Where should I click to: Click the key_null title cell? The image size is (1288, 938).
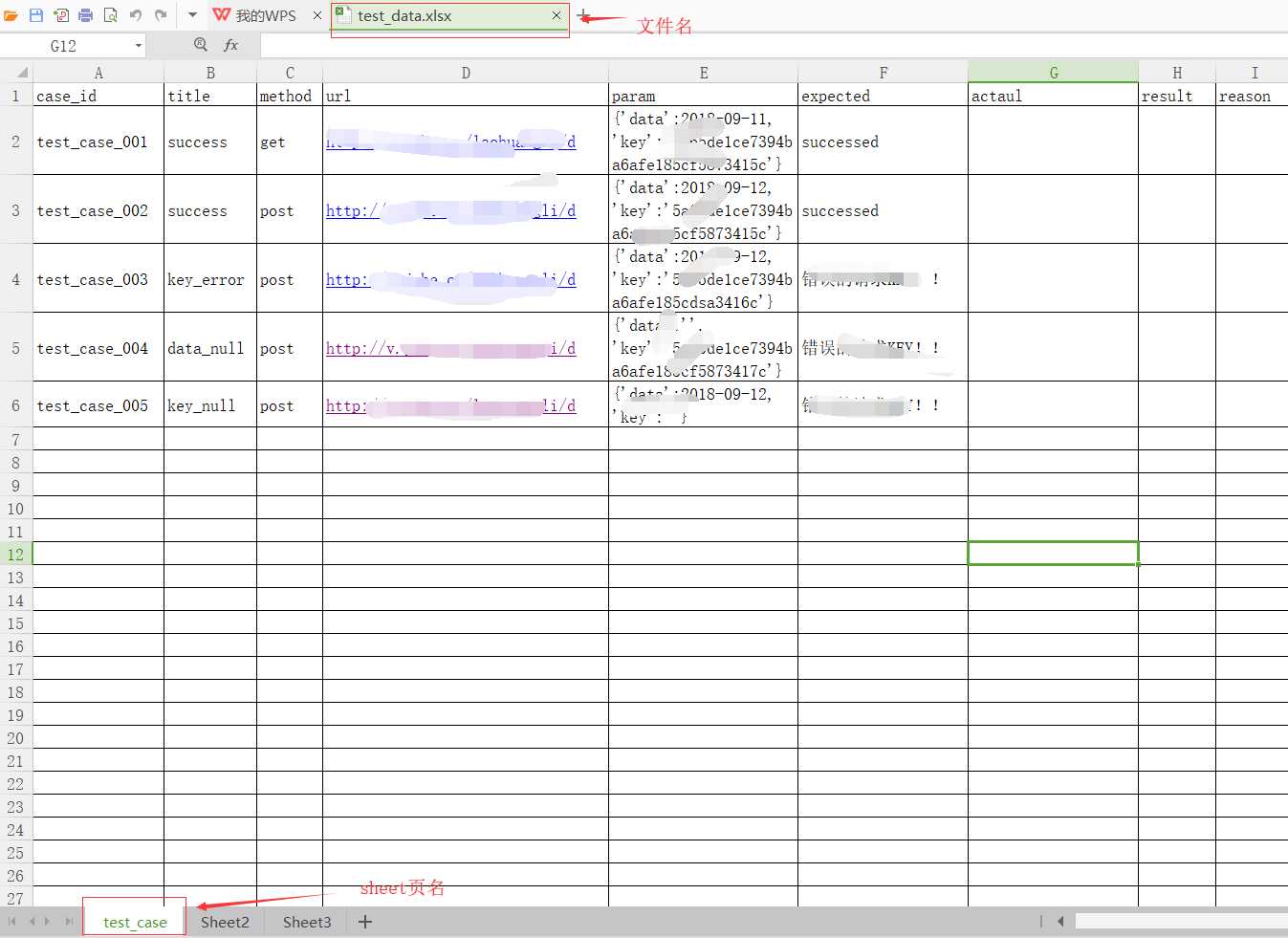click(210, 405)
